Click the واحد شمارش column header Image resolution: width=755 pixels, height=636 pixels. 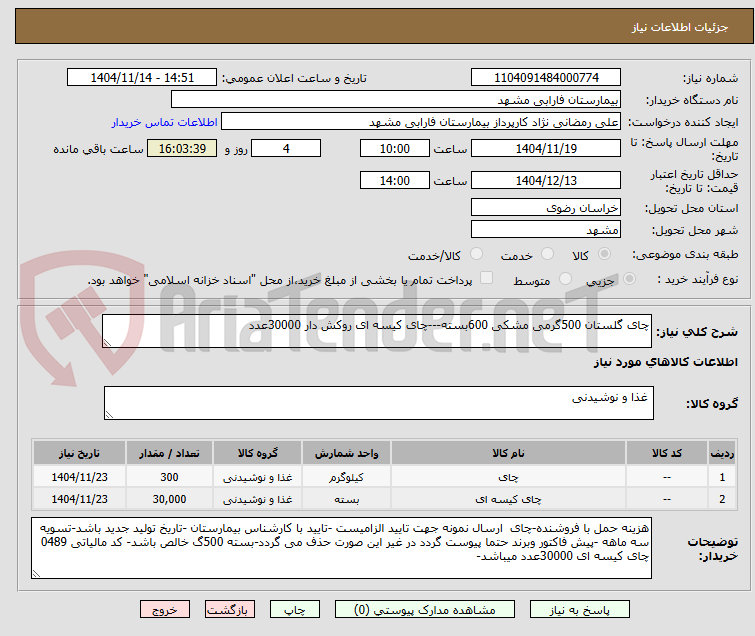346,453
